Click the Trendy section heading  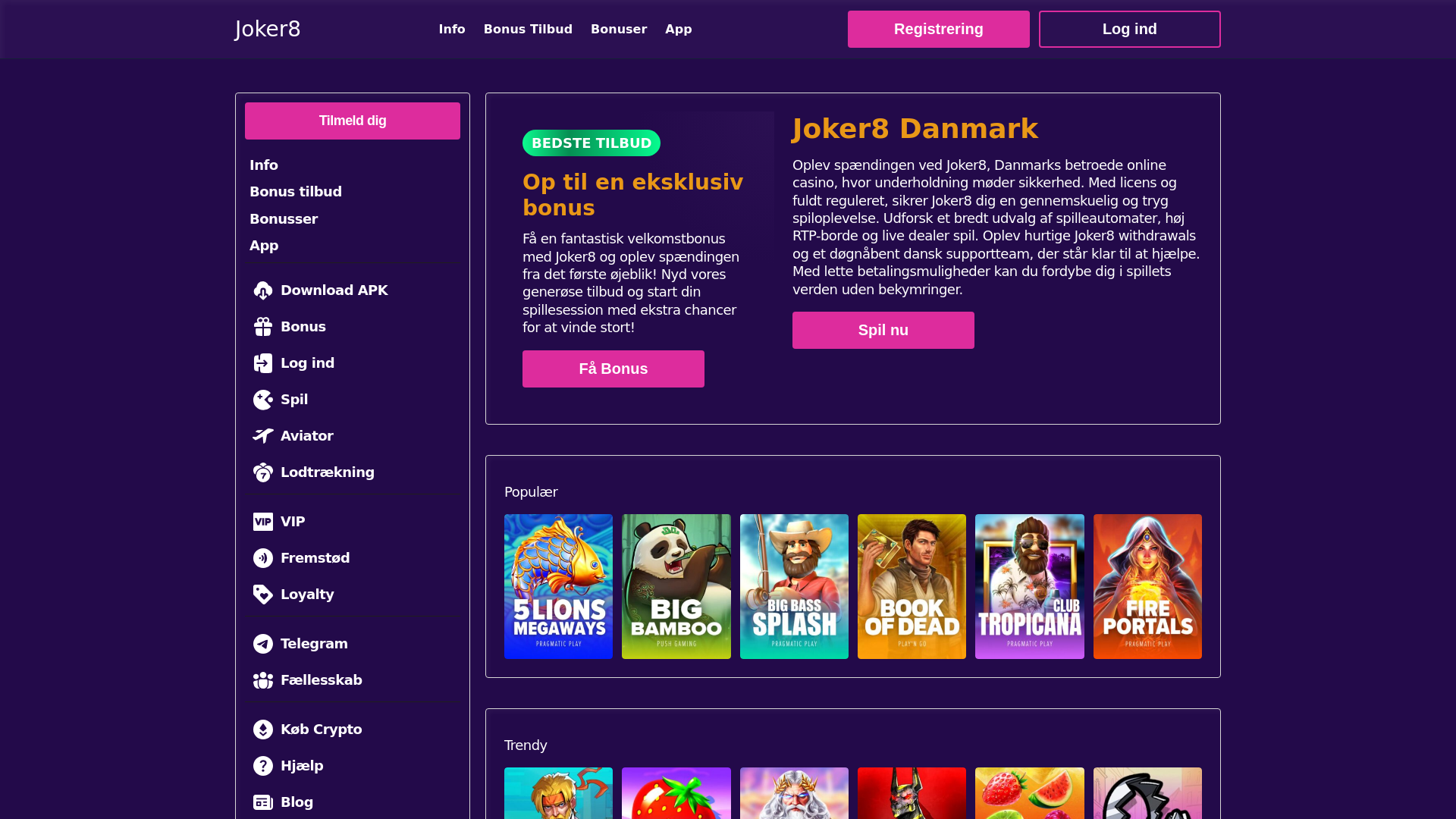click(x=526, y=745)
